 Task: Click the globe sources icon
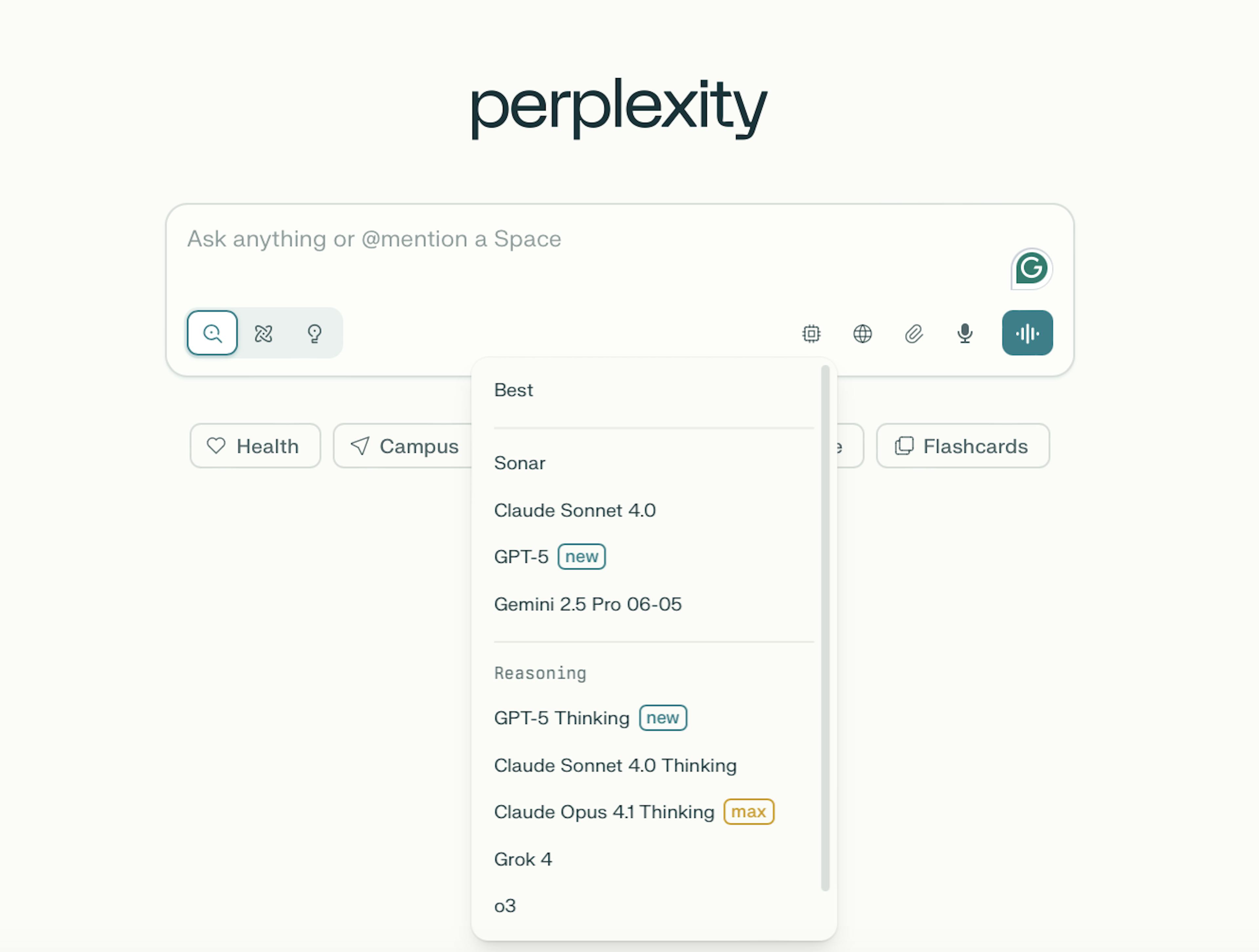point(862,334)
